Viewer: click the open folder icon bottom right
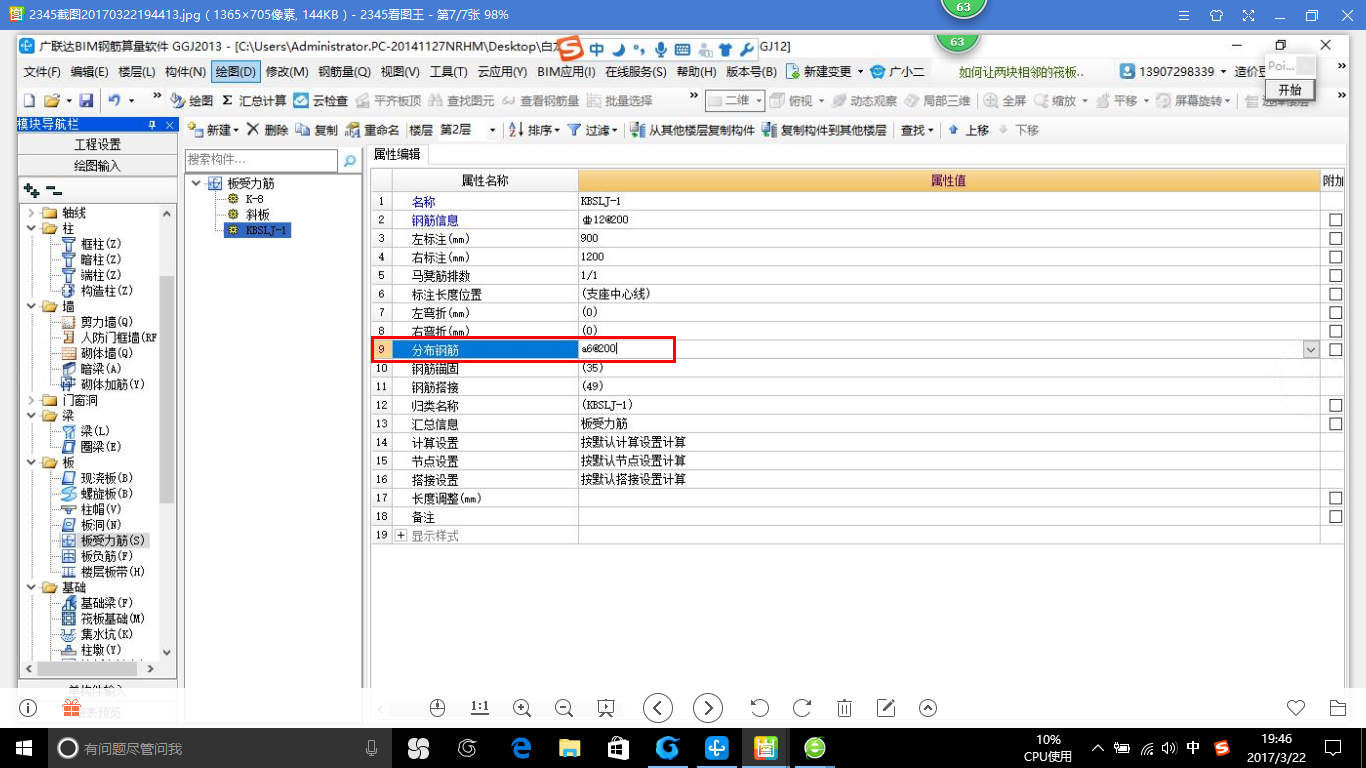Viewport: 1366px width, 768px height. [x=1338, y=708]
